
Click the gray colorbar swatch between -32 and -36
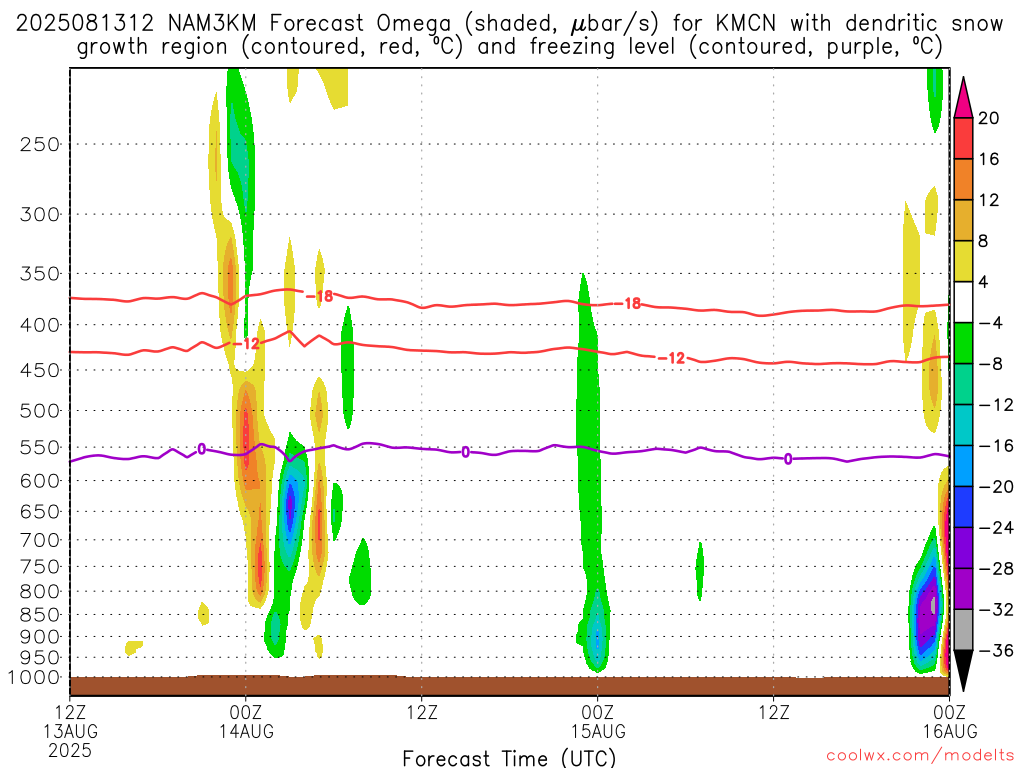(963, 630)
